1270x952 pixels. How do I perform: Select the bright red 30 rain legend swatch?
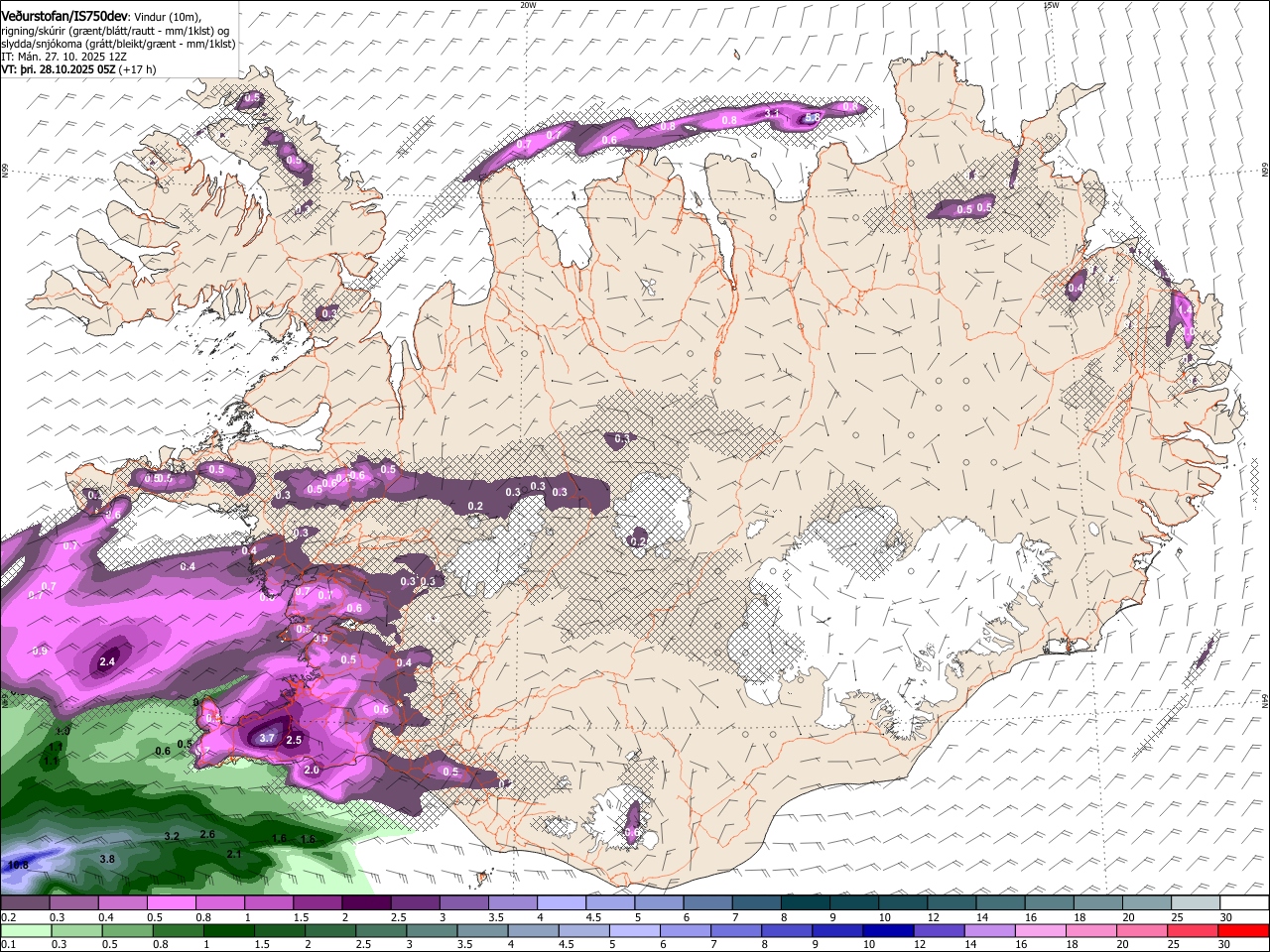(1243, 930)
